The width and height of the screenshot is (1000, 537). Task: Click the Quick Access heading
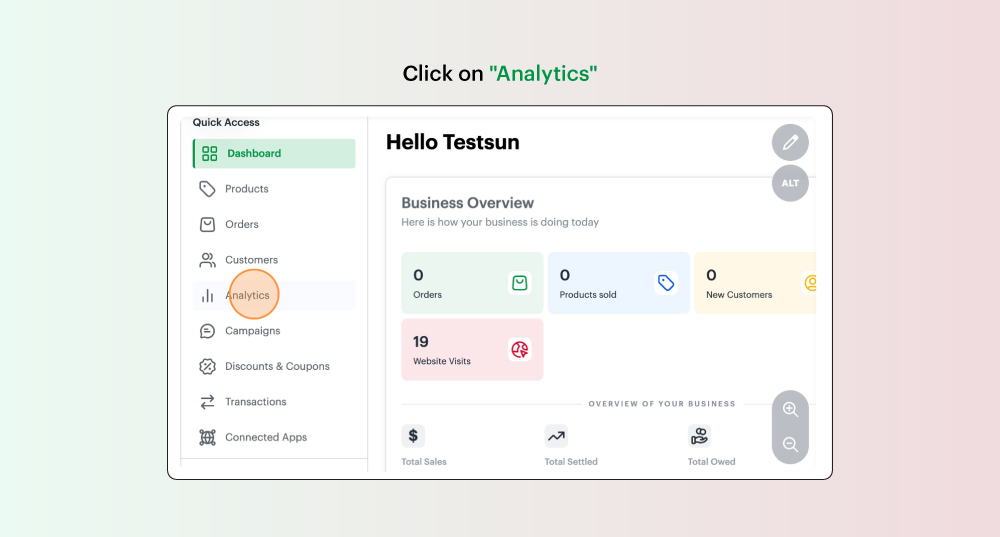pos(226,122)
